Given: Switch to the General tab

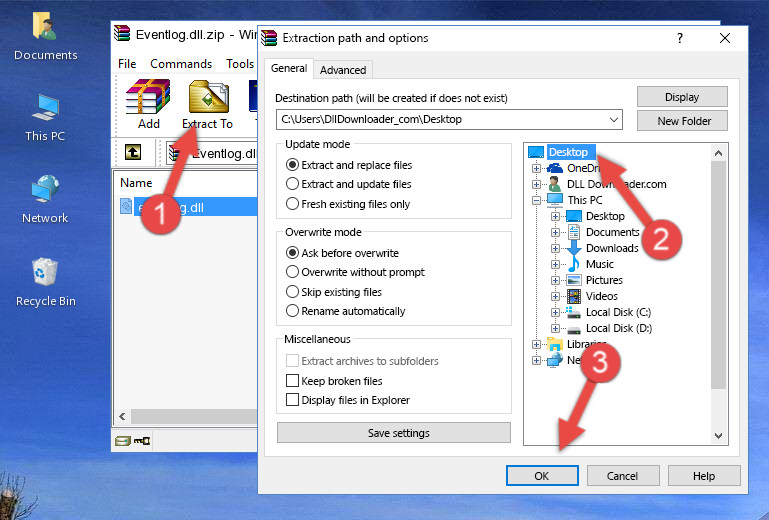Looking at the screenshot, I should [289, 68].
